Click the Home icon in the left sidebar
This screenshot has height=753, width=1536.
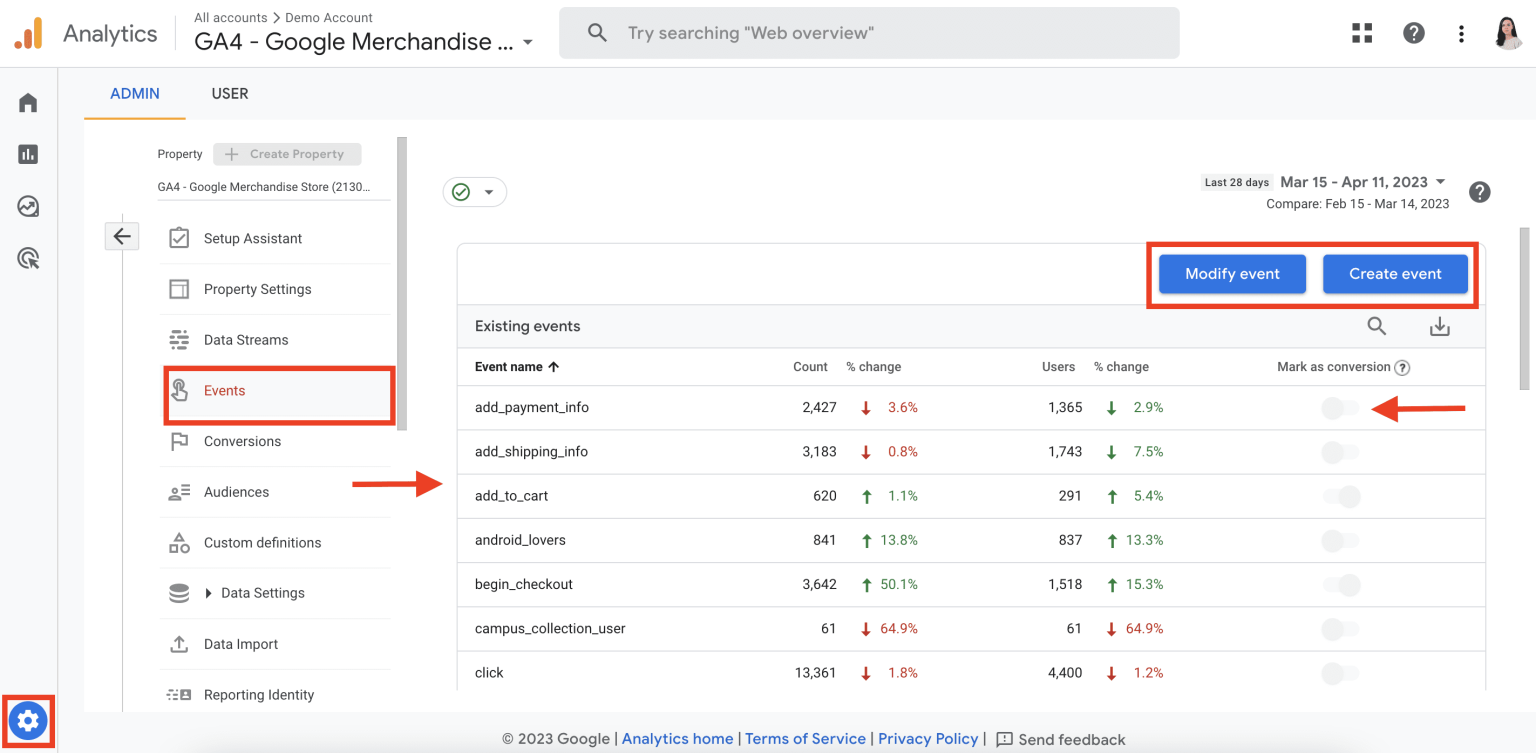coord(27,101)
